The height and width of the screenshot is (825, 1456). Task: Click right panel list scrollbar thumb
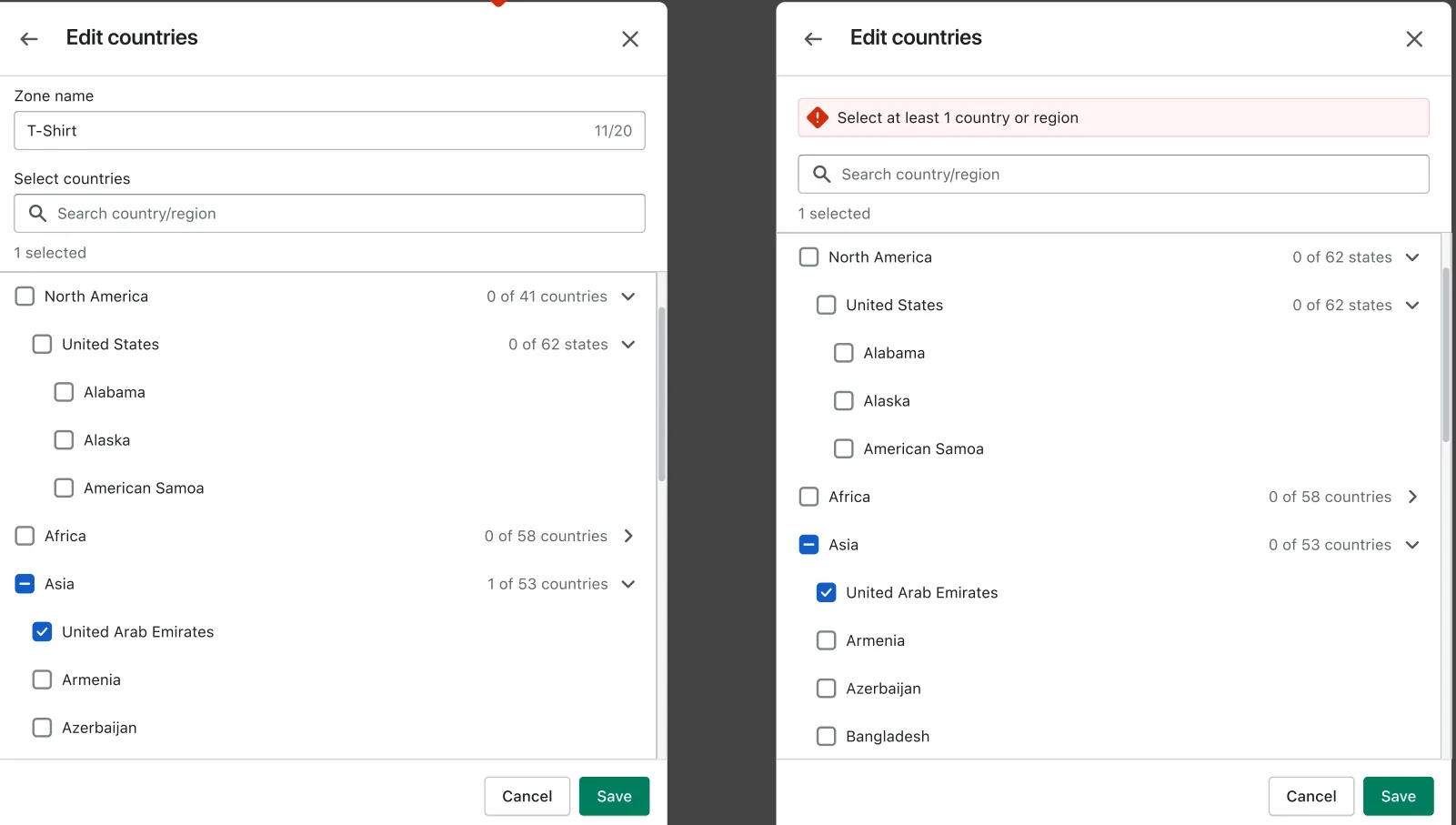point(1446,355)
